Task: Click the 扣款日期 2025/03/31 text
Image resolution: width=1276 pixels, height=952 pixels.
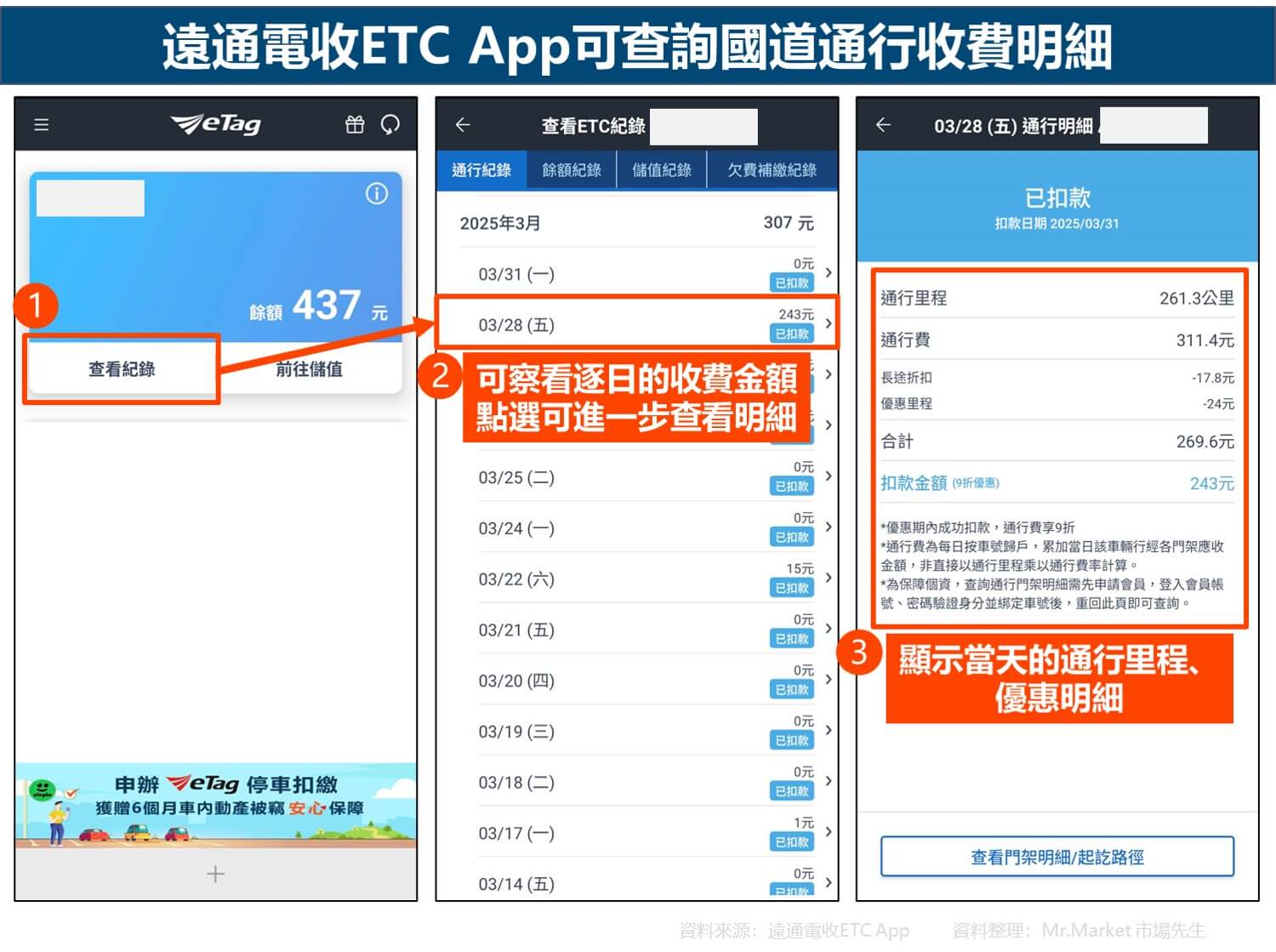Action: coord(1057,224)
